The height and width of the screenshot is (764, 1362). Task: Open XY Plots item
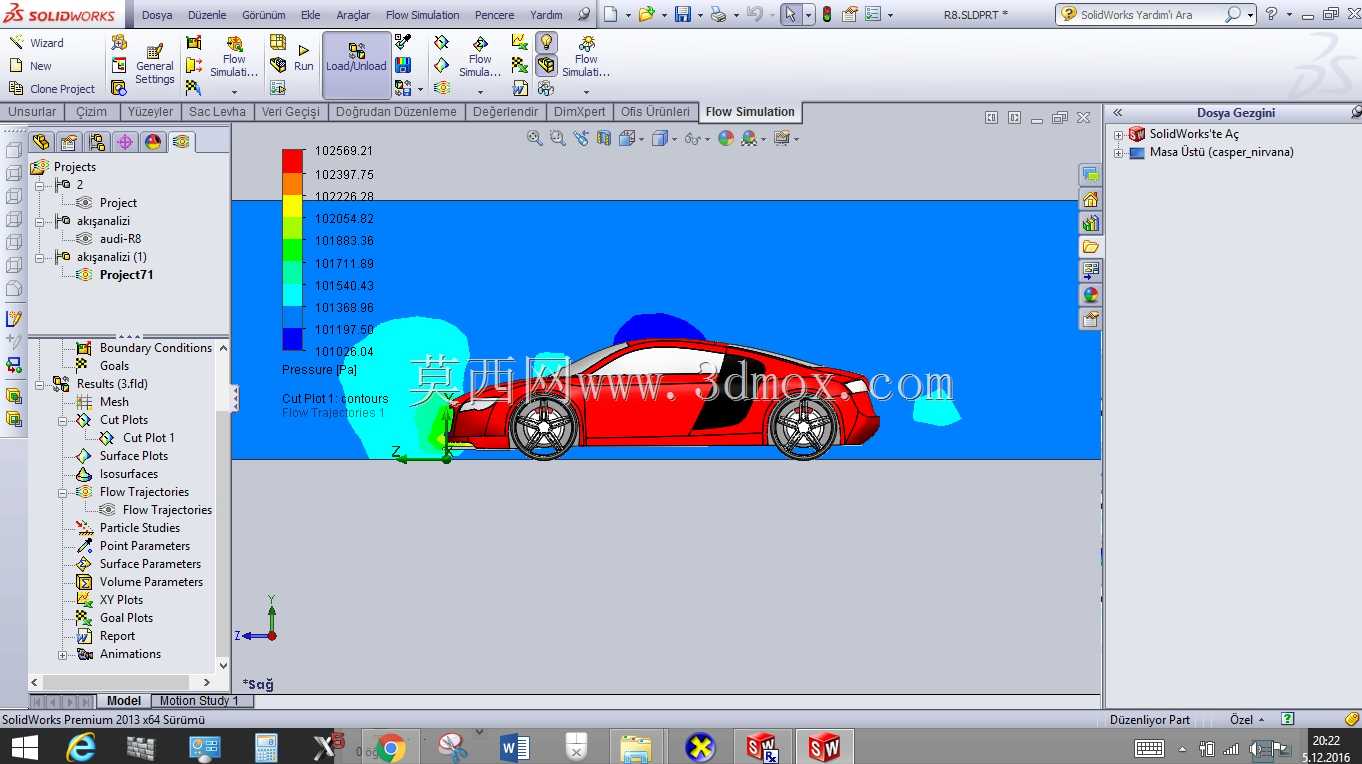tap(121, 600)
